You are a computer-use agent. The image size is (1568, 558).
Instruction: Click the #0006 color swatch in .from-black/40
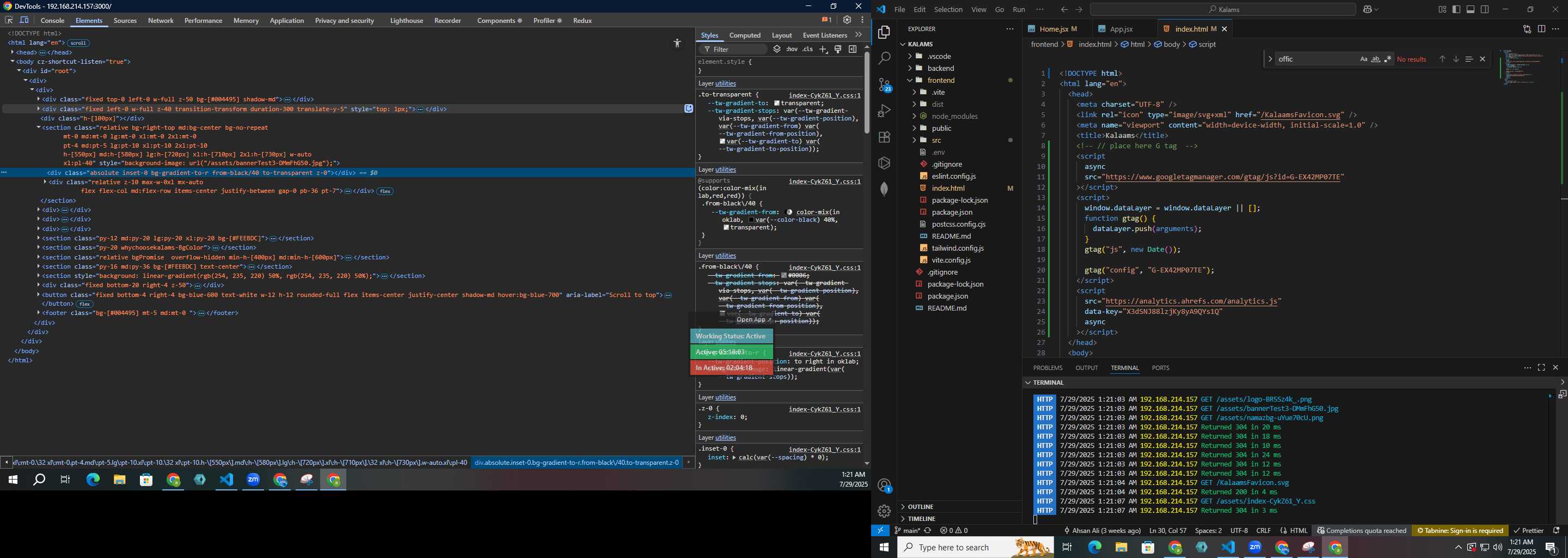pos(784,275)
